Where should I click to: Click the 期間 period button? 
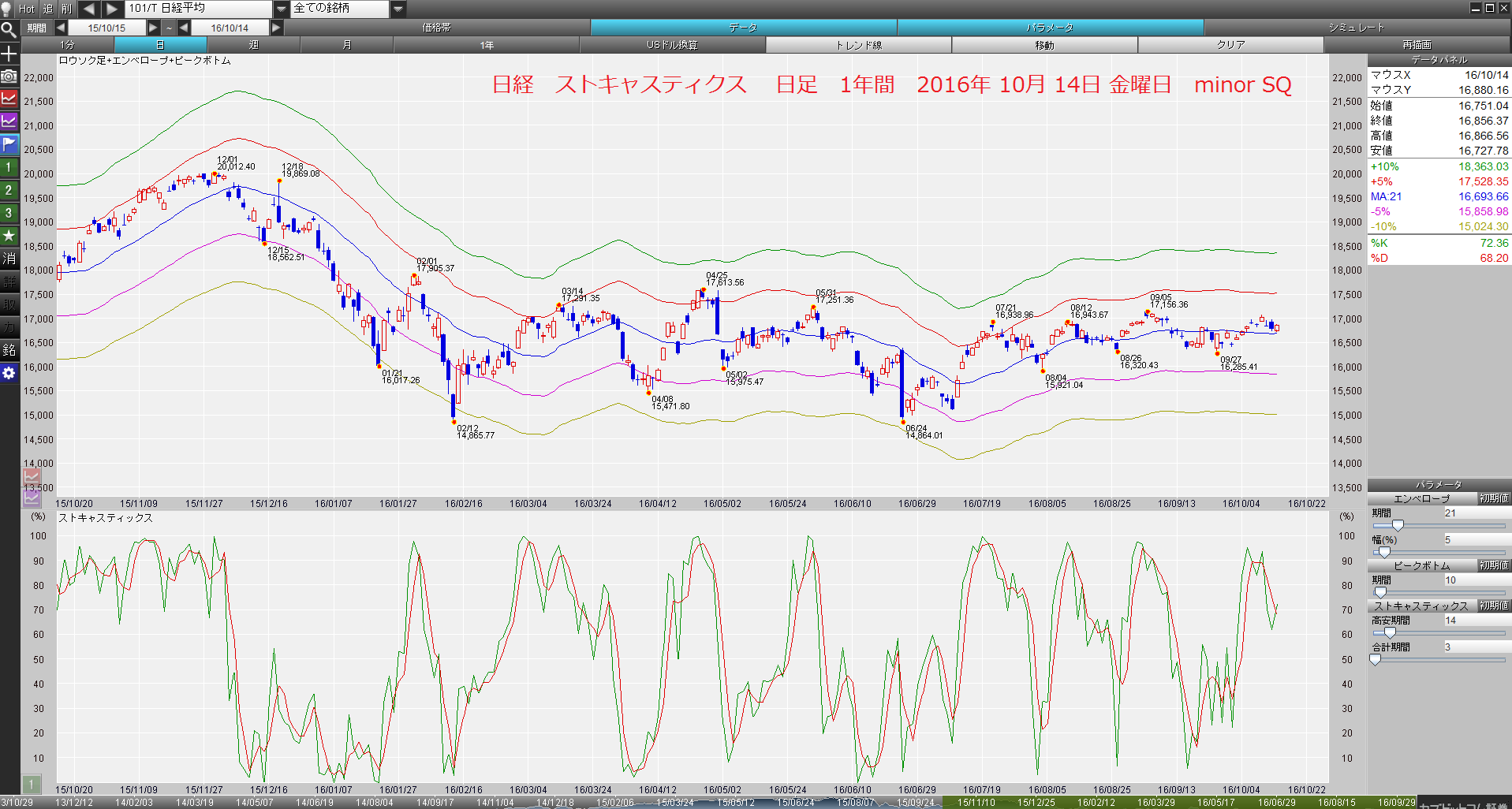[x=37, y=28]
